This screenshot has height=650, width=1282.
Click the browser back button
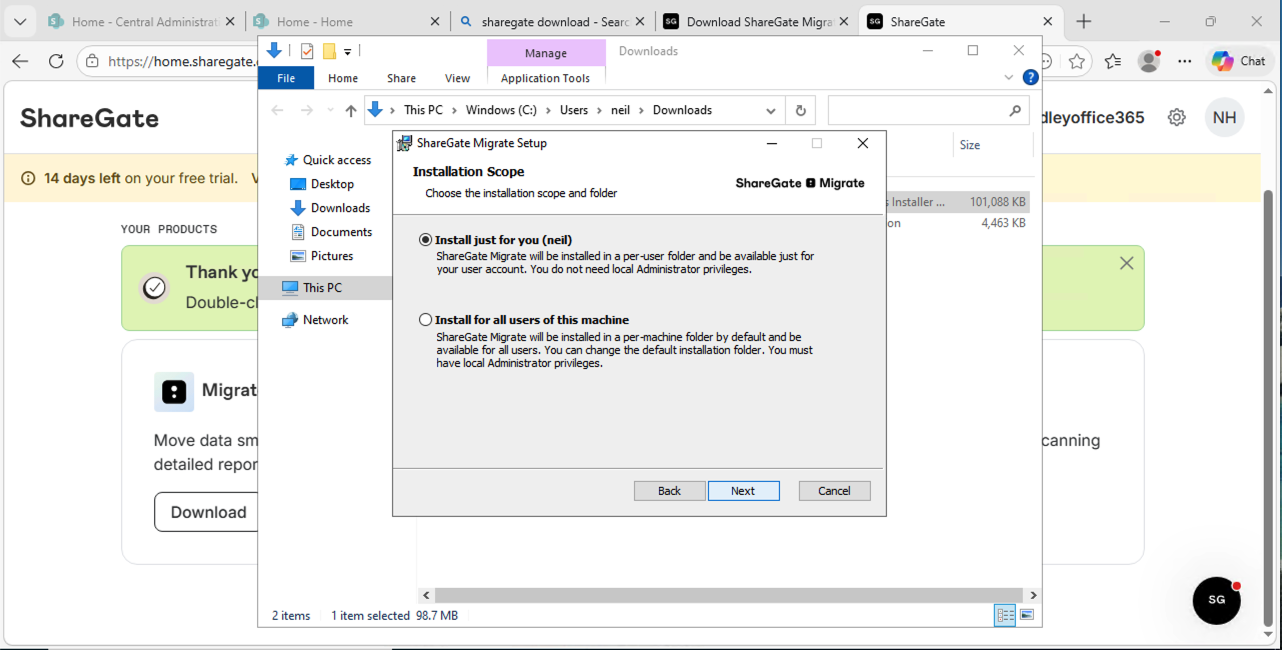(x=20, y=61)
